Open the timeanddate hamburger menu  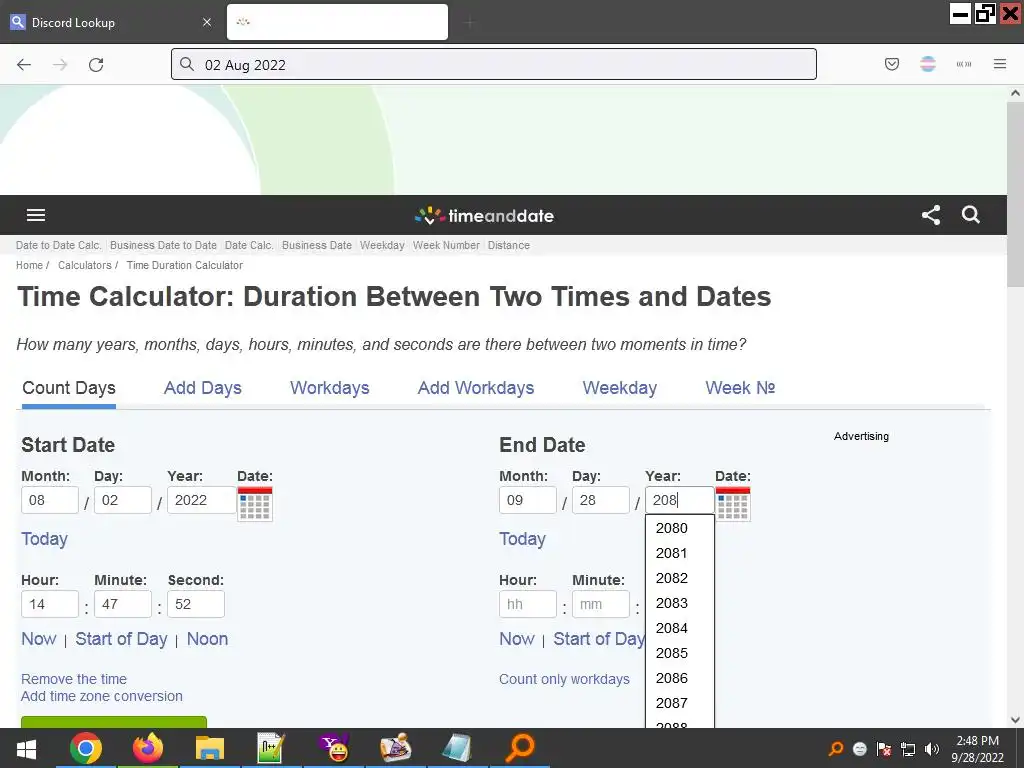tap(36, 215)
